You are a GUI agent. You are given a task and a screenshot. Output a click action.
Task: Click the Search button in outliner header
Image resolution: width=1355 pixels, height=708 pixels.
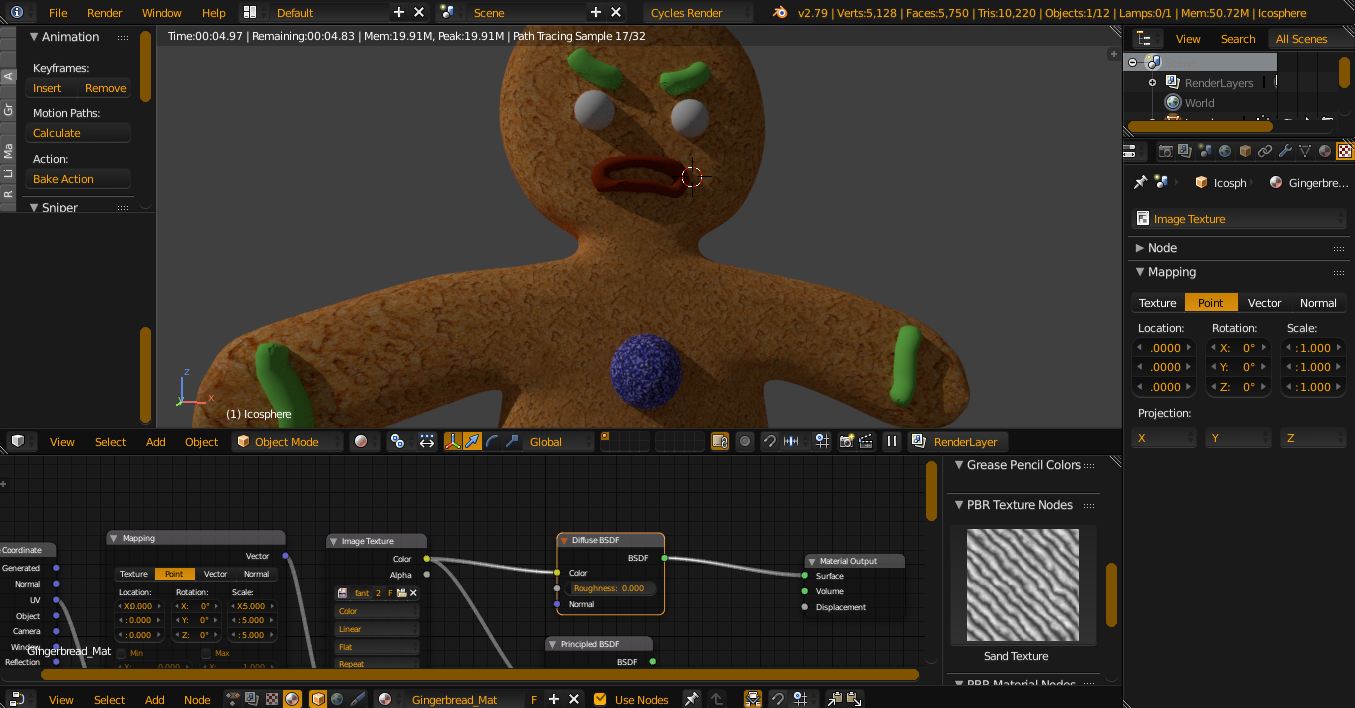[1237, 38]
